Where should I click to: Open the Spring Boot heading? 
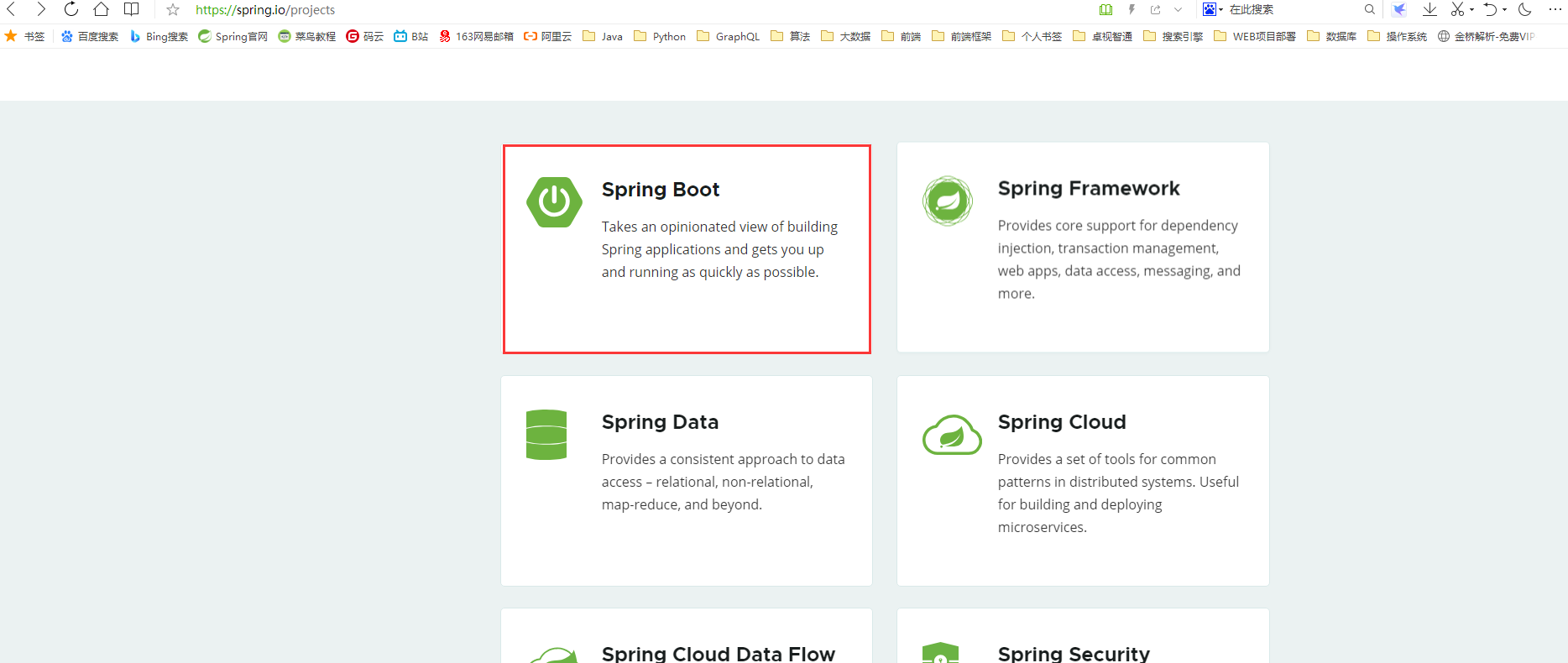[661, 190]
